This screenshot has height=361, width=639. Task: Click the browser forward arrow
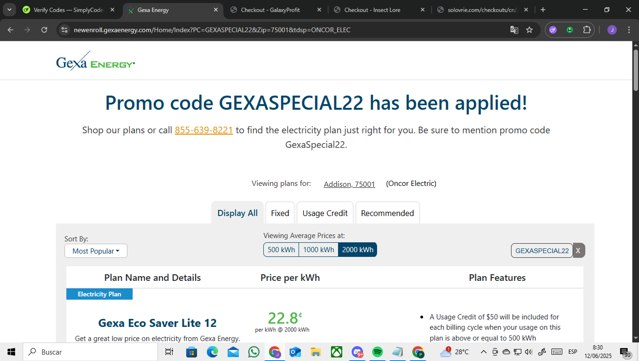pos(27,30)
